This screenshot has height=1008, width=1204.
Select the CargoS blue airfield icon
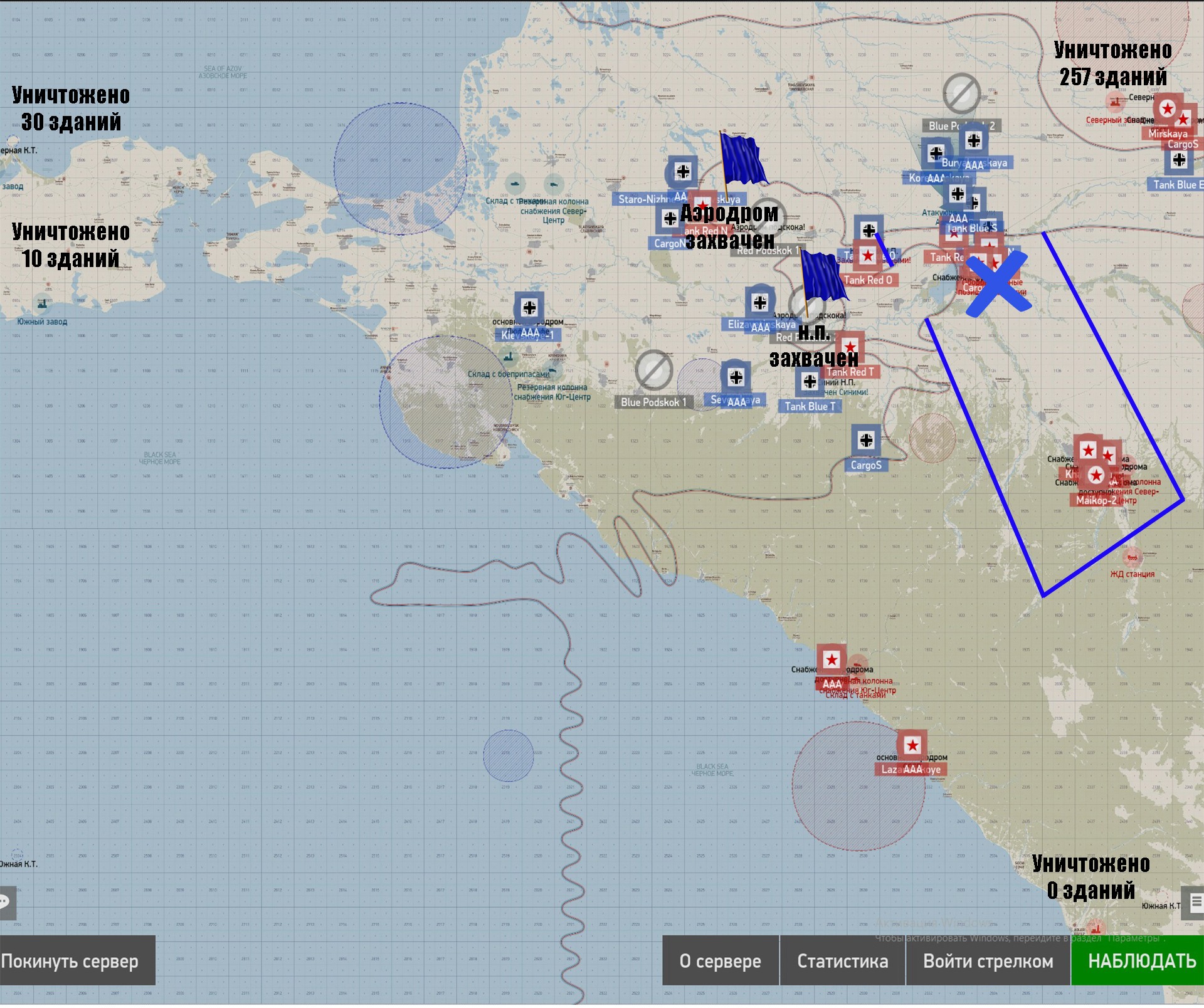point(866,441)
